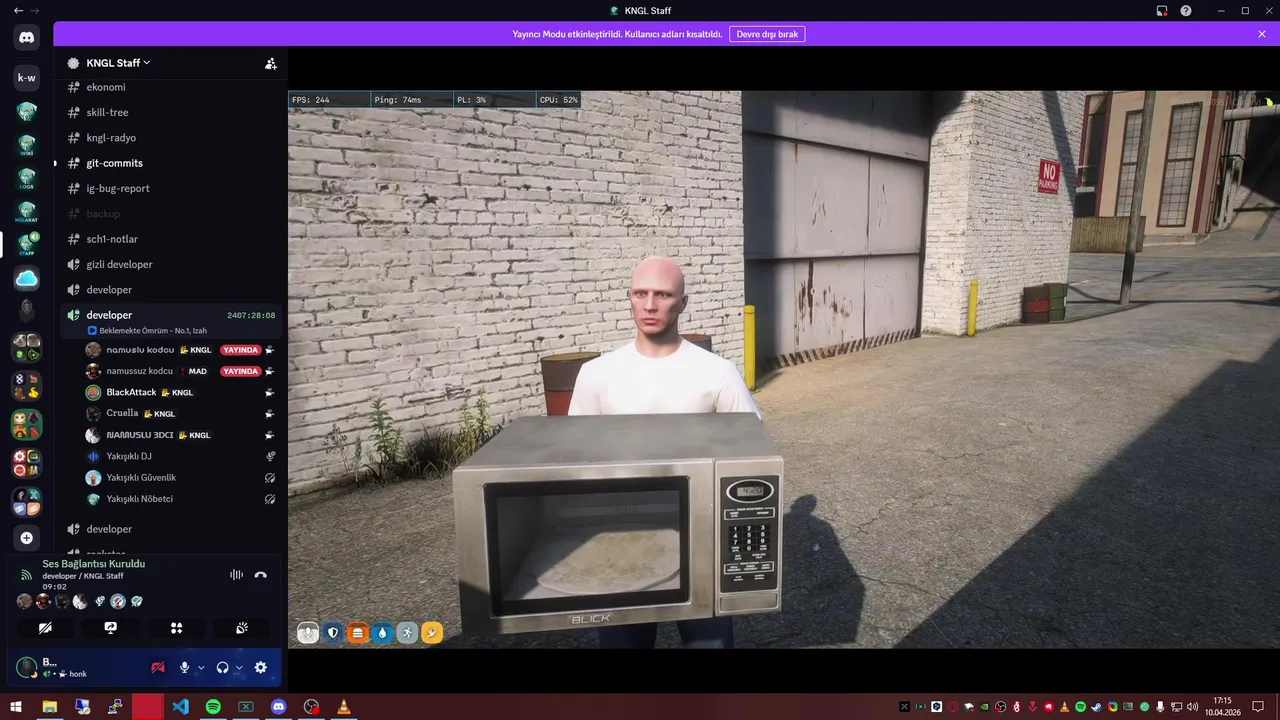This screenshot has height=720, width=1280.
Task: Open headphone output options arrow
Action: [239, 667]
